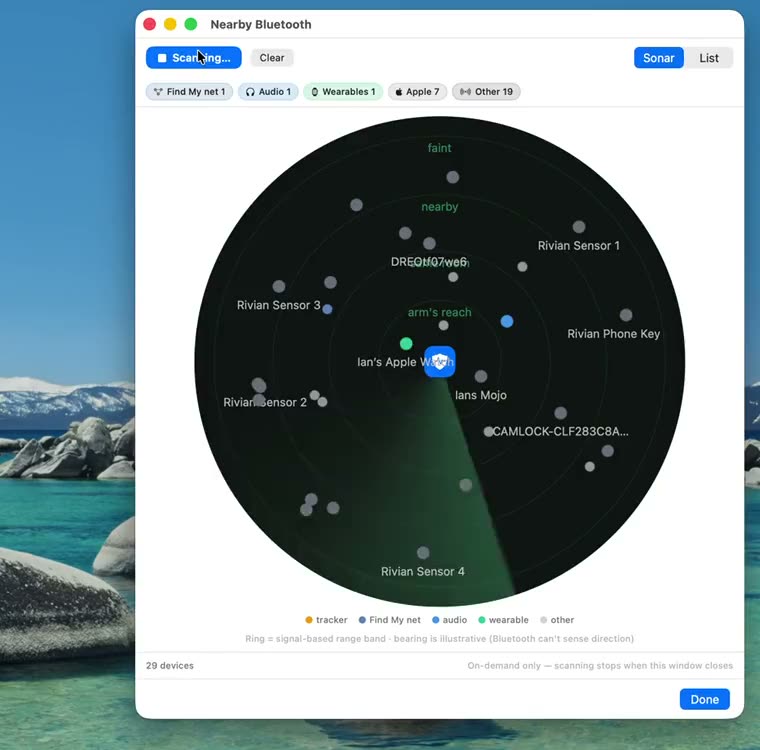Switch to Sonar view
760x750 pixels.
point(658,58)
